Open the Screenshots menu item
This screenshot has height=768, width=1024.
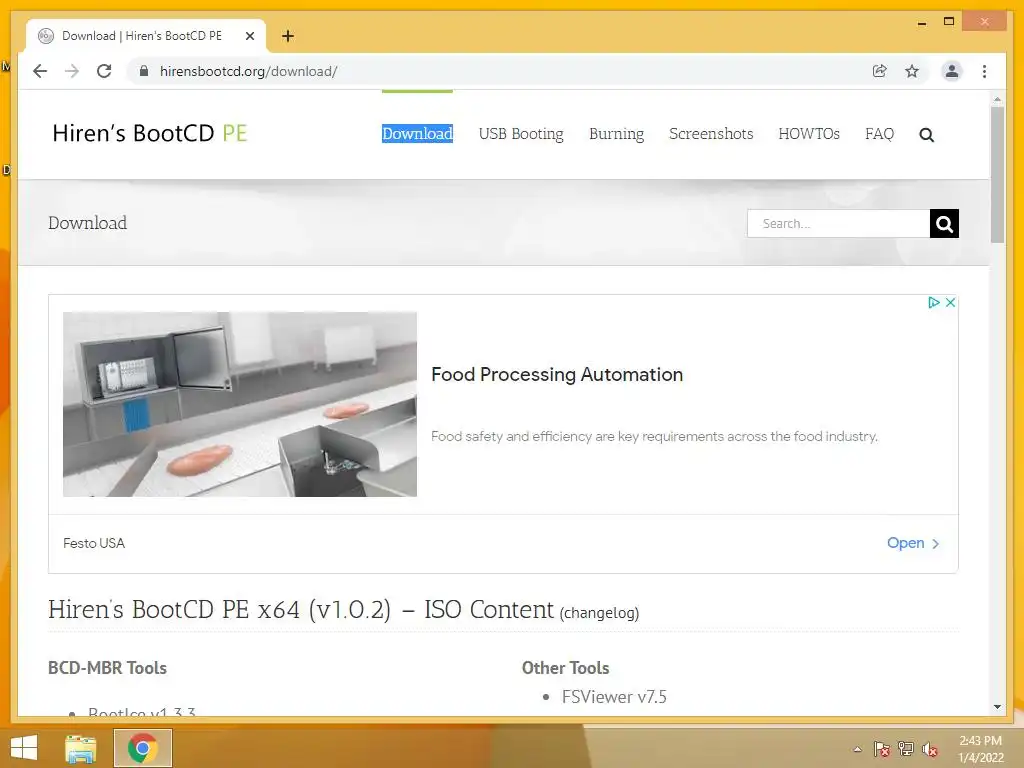coord(711,133)
